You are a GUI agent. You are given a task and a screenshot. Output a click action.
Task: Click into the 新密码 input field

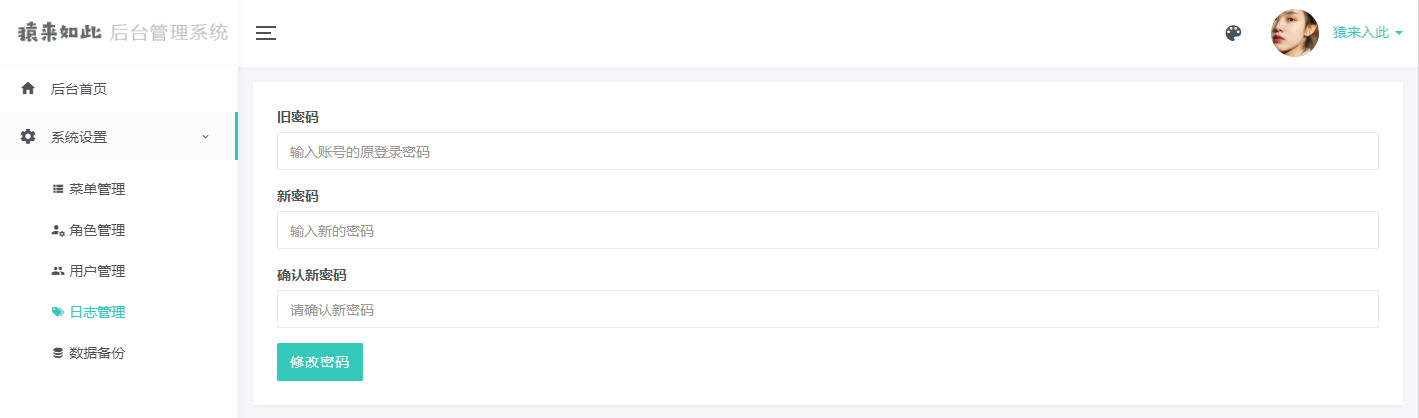[x=827, y=230]
